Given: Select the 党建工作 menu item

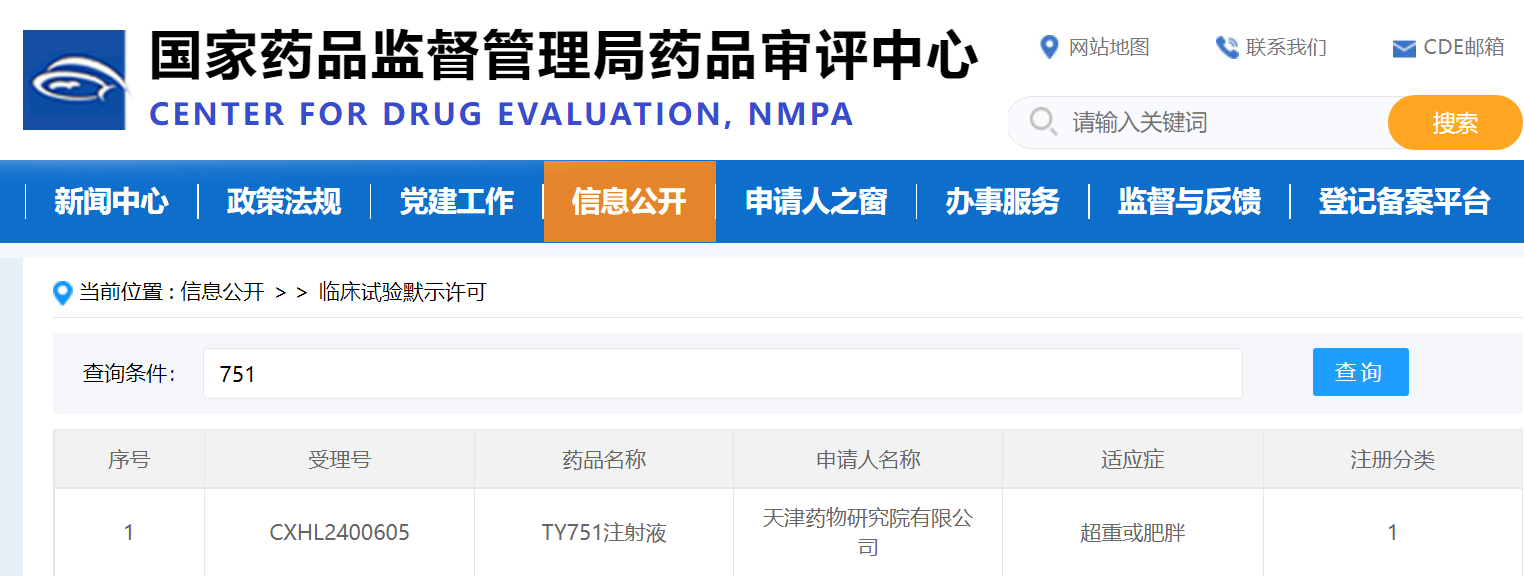Looking at the screenshot, I should [x=457, y=202].
